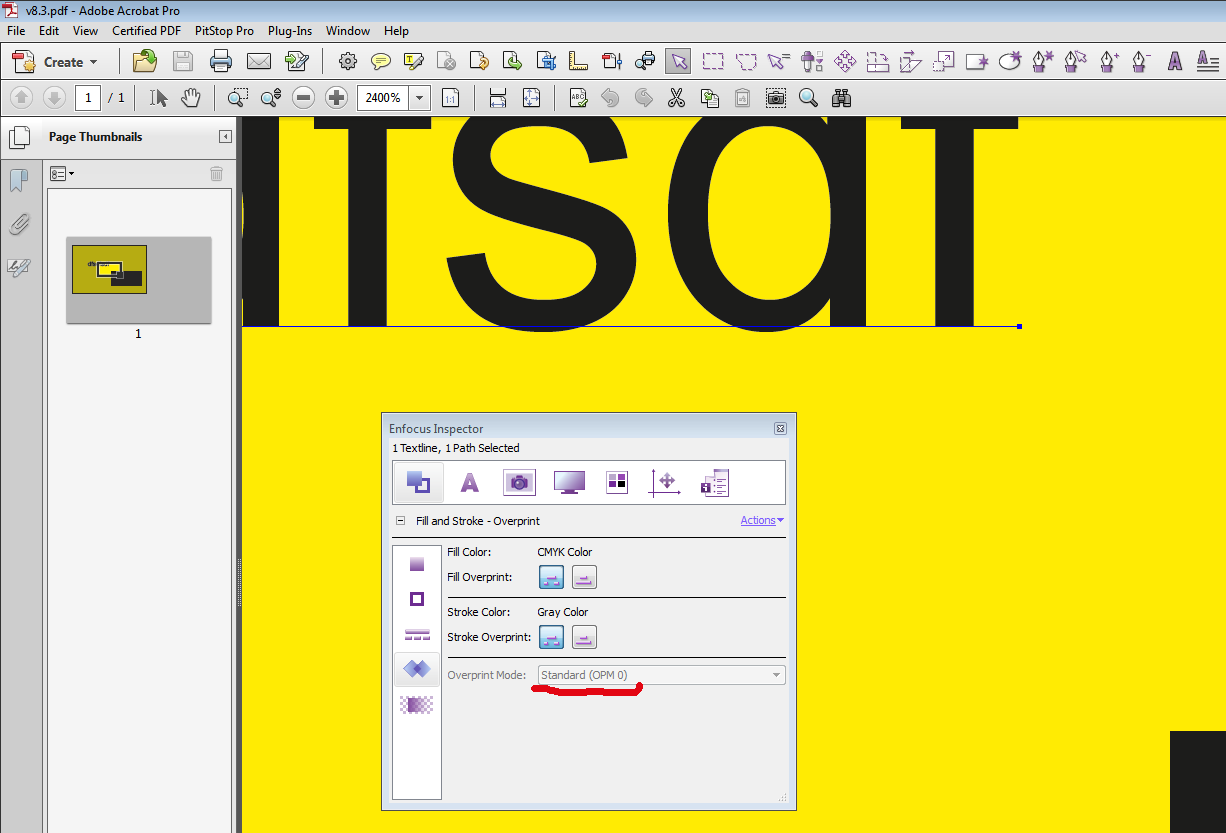Screen dimensions: 1226x833
Task: Switch to Inspector Image camera category
Action: [519, 483]
